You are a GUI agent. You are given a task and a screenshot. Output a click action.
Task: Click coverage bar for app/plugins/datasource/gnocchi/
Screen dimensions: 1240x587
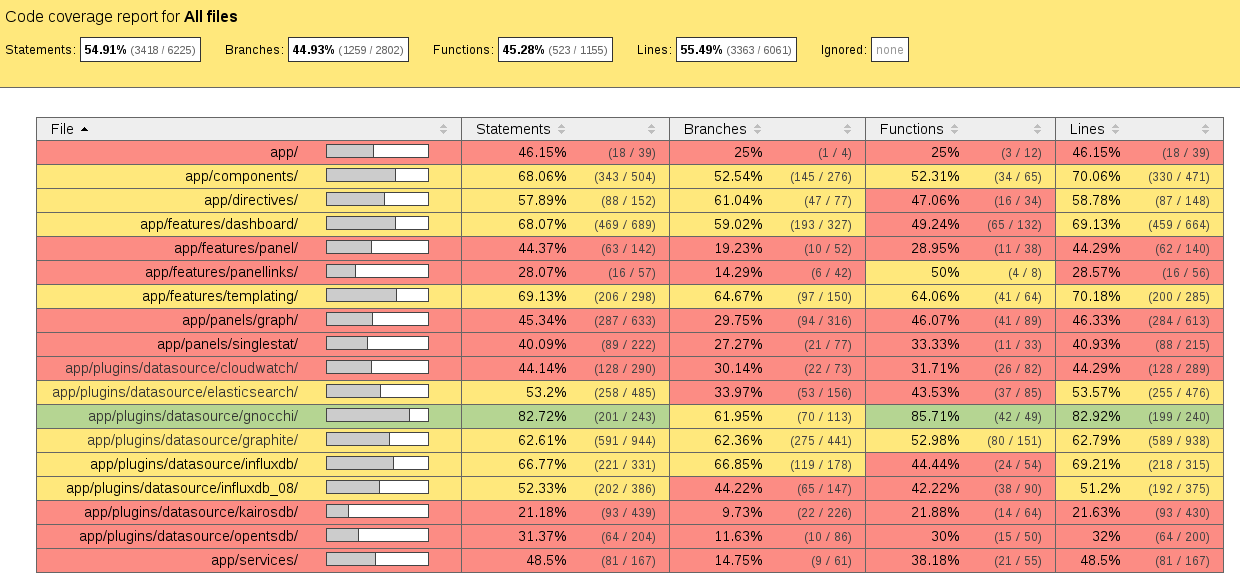377,416
